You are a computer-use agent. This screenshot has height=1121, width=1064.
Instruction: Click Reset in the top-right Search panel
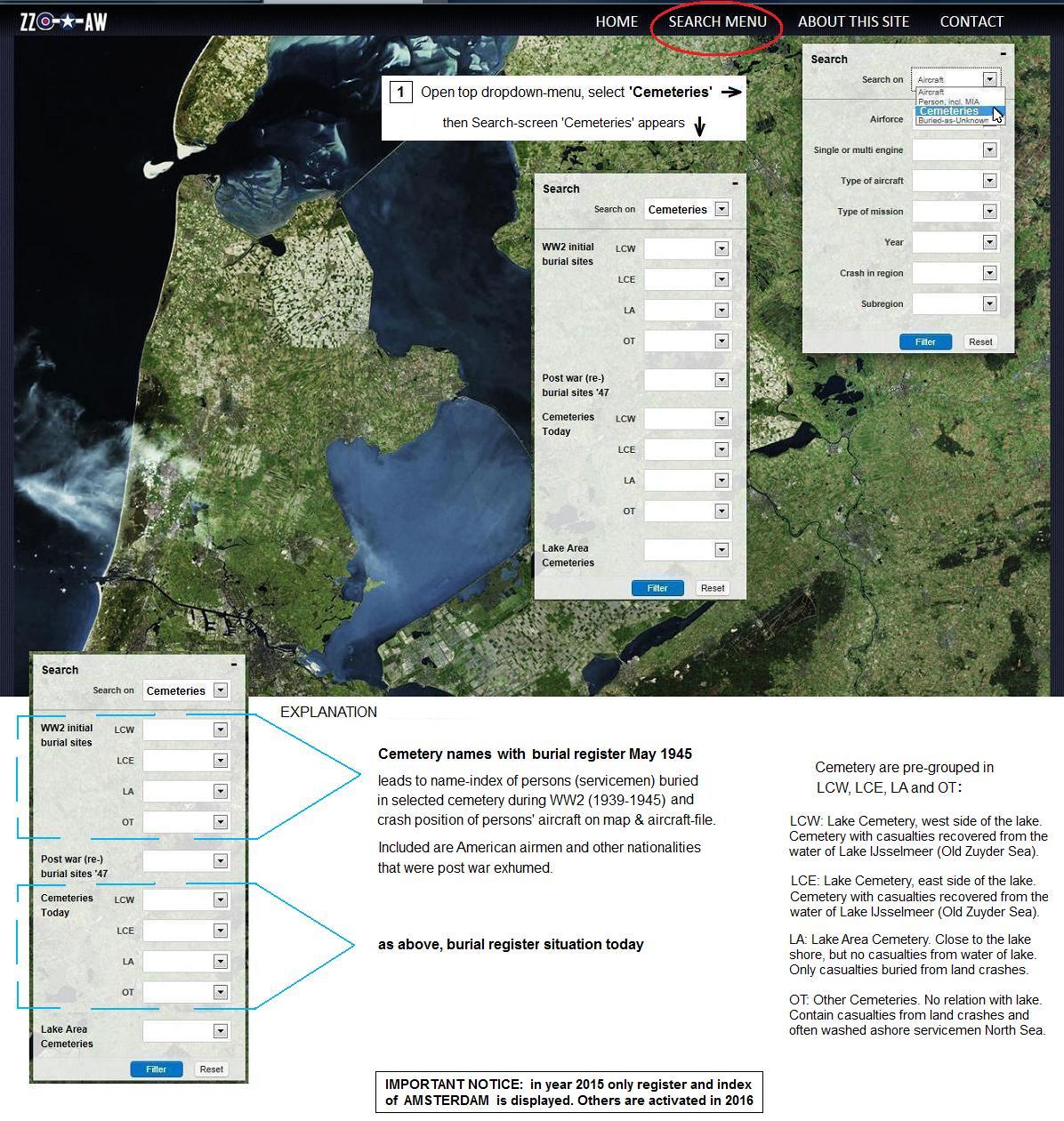[x=980, y=342]
